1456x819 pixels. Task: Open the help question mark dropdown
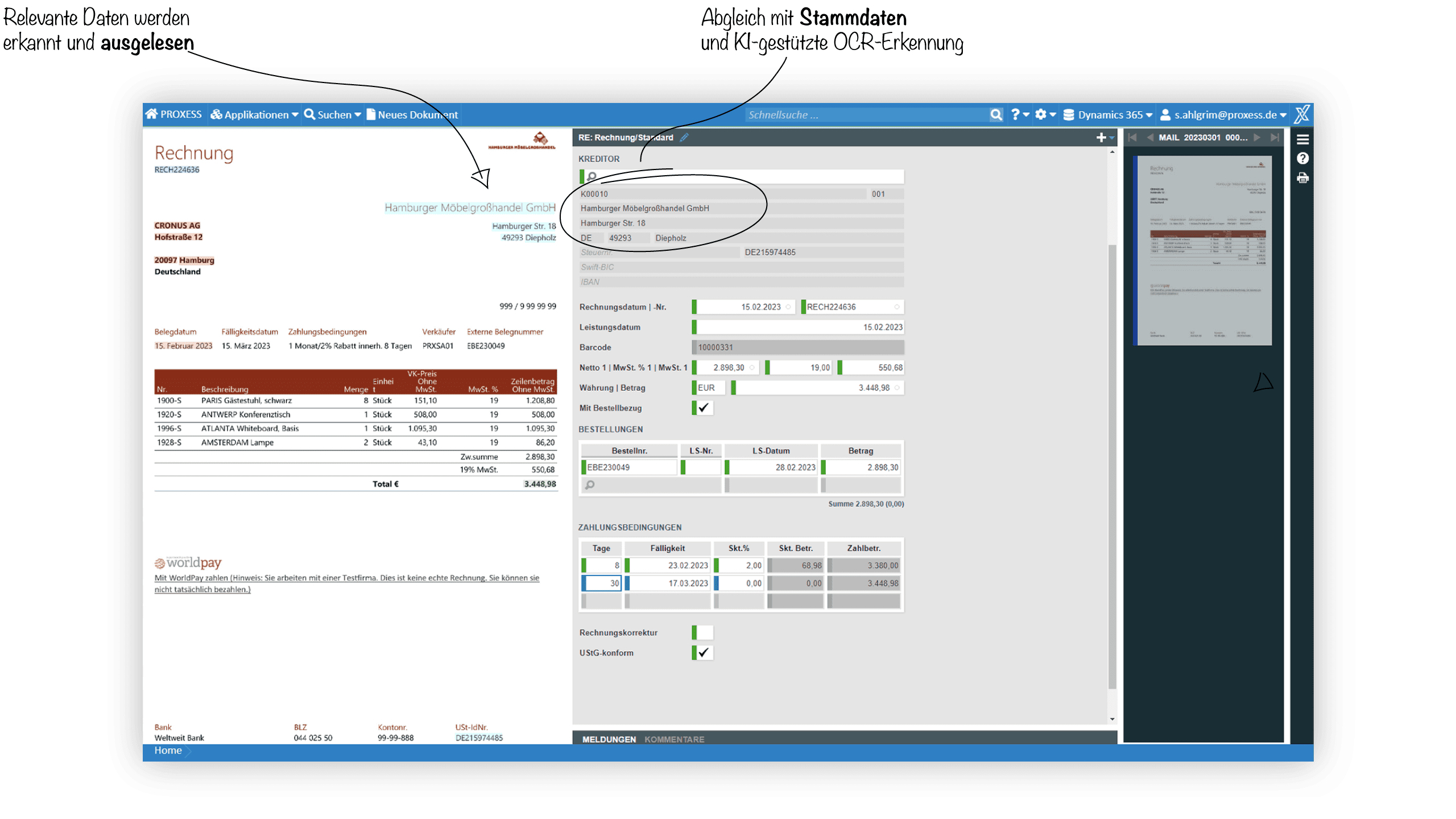(1020, 115)
